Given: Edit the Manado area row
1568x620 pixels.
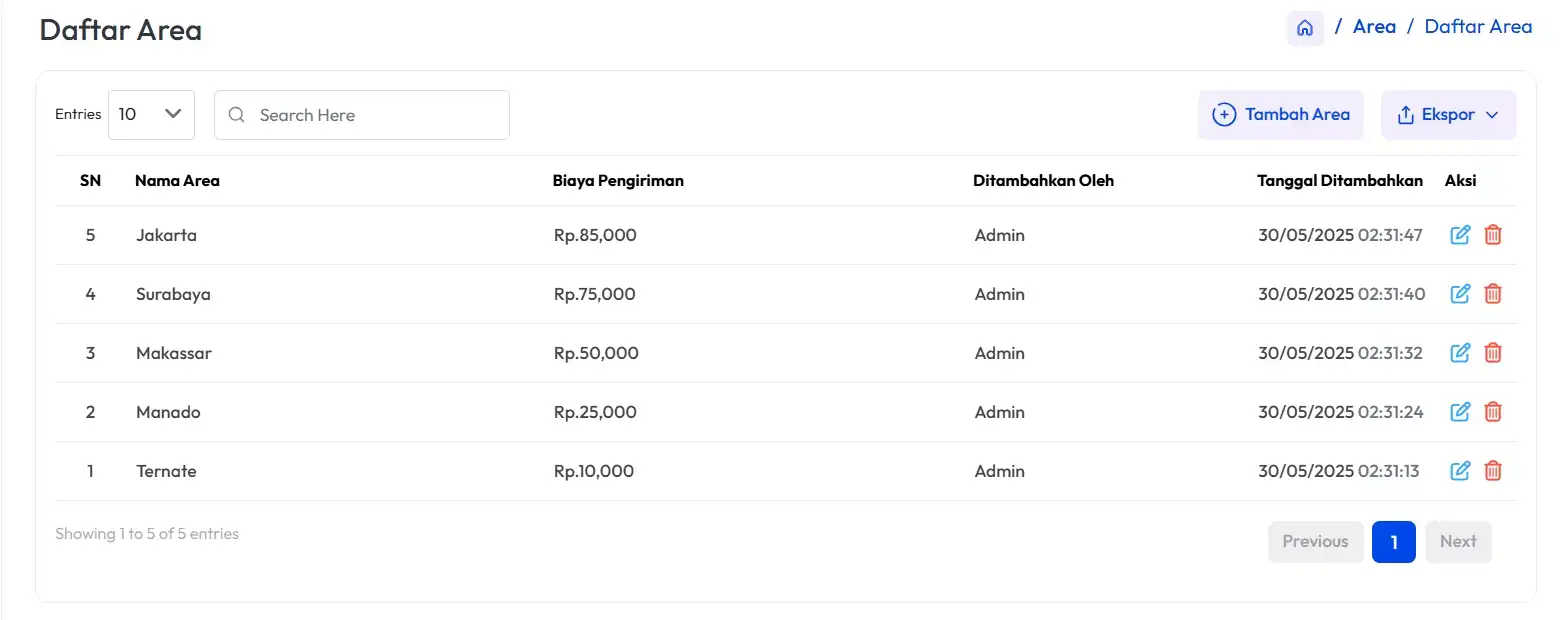Looking at the screenshot, I should tap(1460, 412).
